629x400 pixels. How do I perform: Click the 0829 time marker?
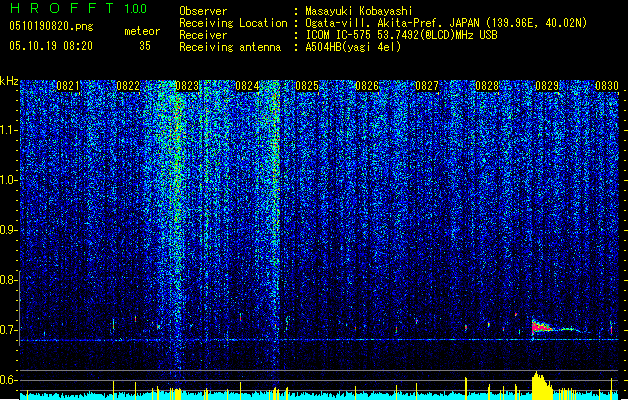547,86
